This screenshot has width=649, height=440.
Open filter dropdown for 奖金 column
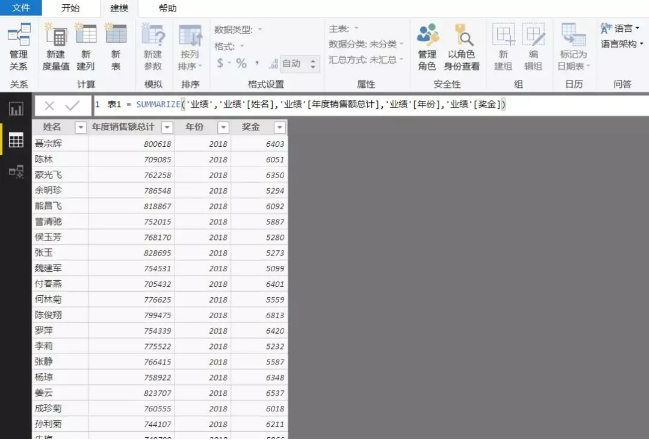pos(279,127)
